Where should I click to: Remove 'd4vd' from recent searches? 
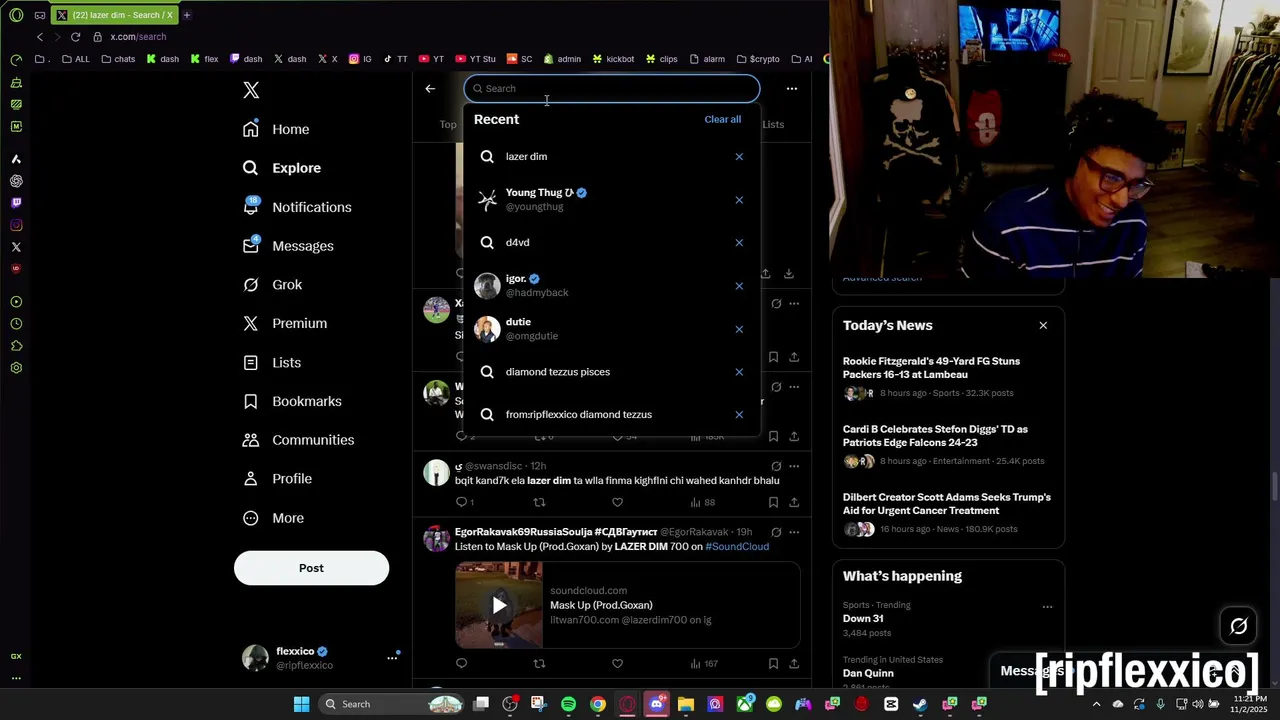739,243
